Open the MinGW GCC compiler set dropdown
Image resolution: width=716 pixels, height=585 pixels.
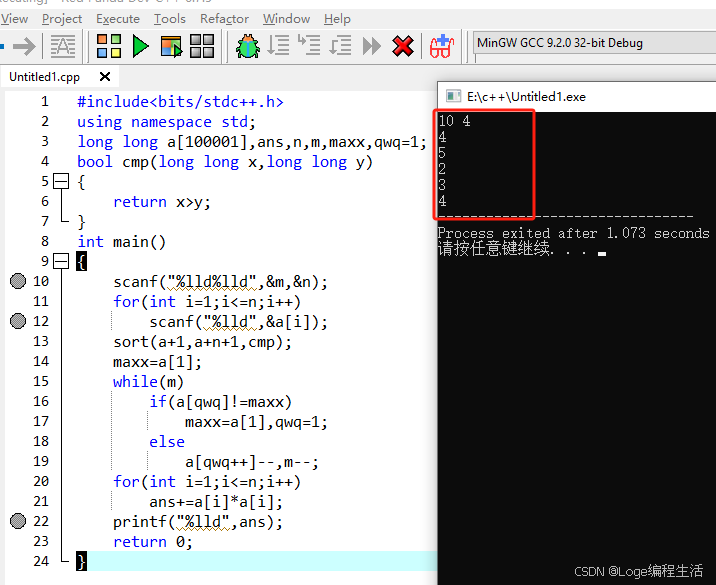point(595,43)
